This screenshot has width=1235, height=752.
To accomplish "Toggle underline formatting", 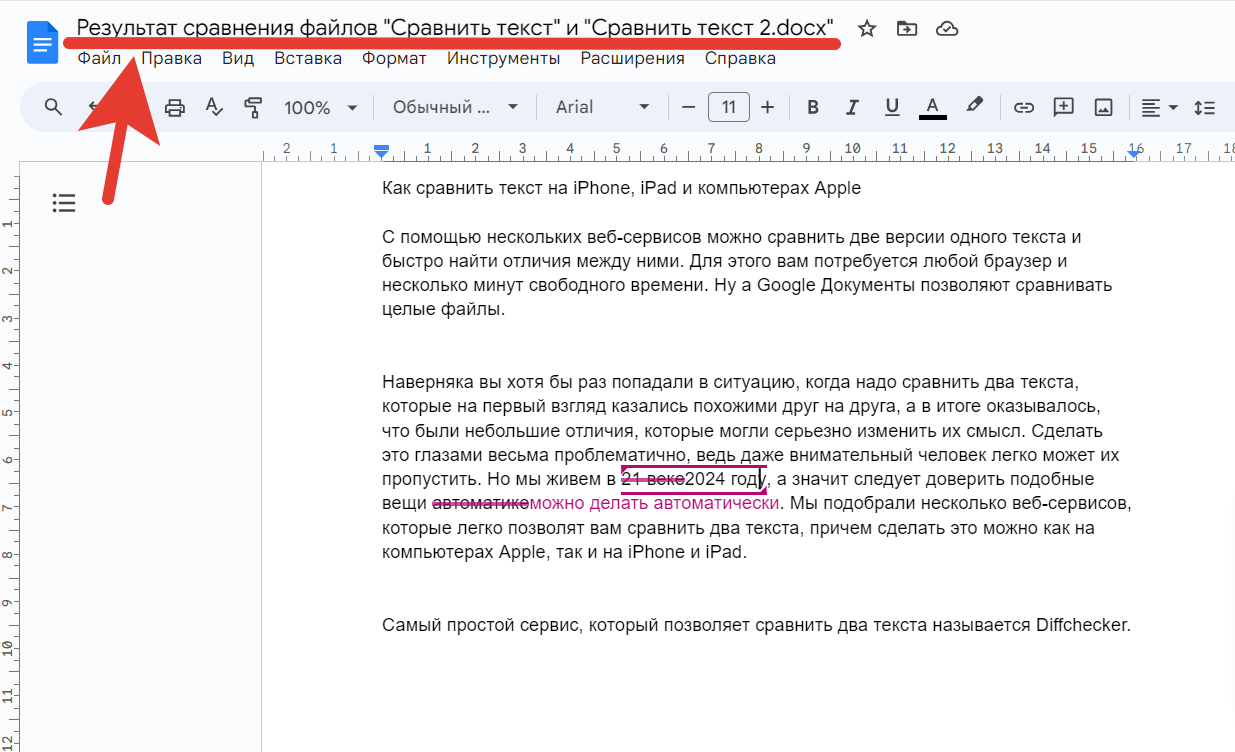I will click(892, 107).
